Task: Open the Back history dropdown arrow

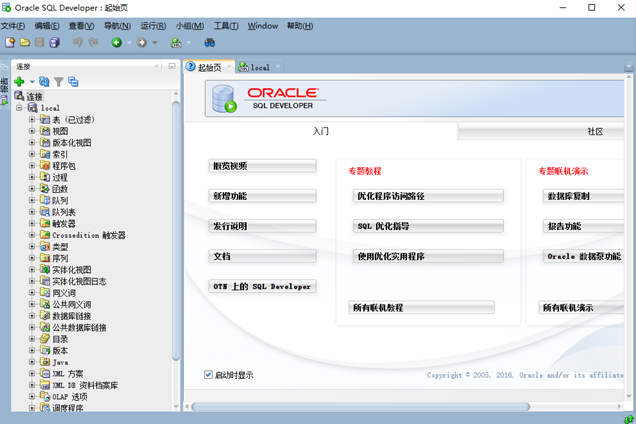Action: [129, 43]
